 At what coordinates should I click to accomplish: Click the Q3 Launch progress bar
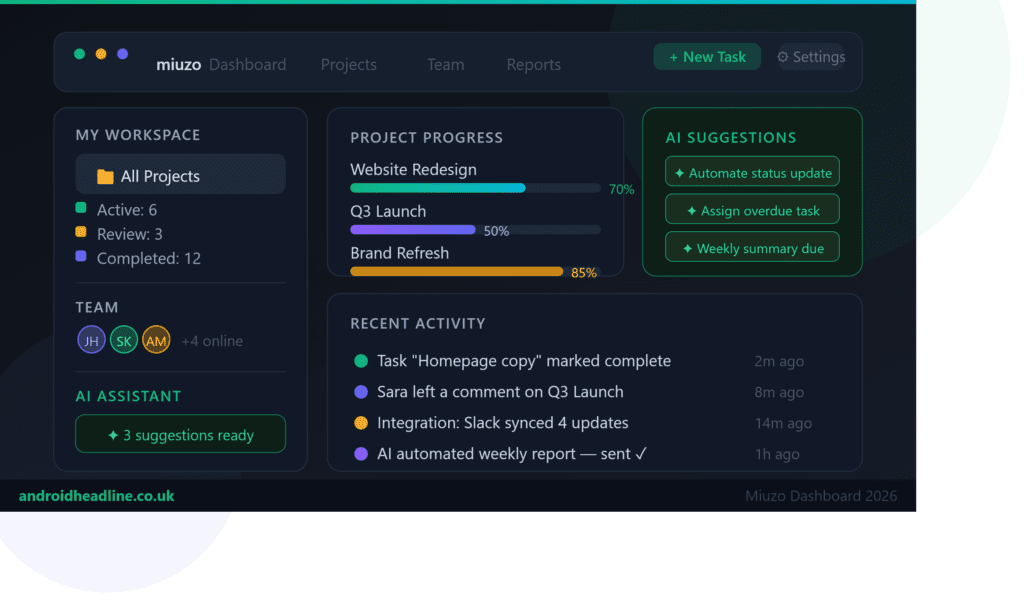(x=475, y=230)
